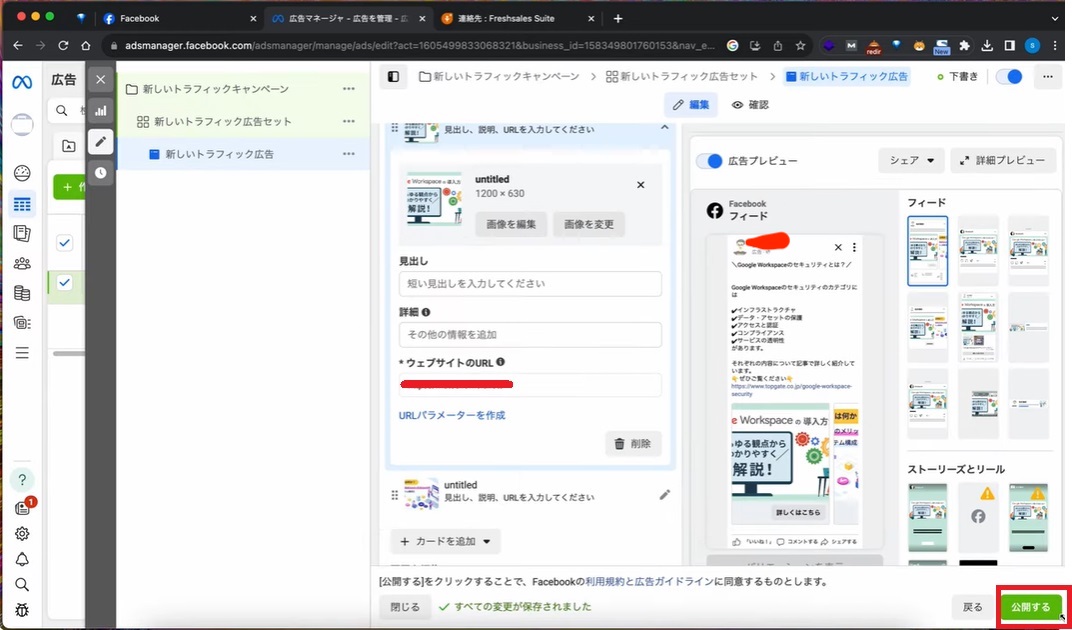Open the シェア dropdown

911,160
